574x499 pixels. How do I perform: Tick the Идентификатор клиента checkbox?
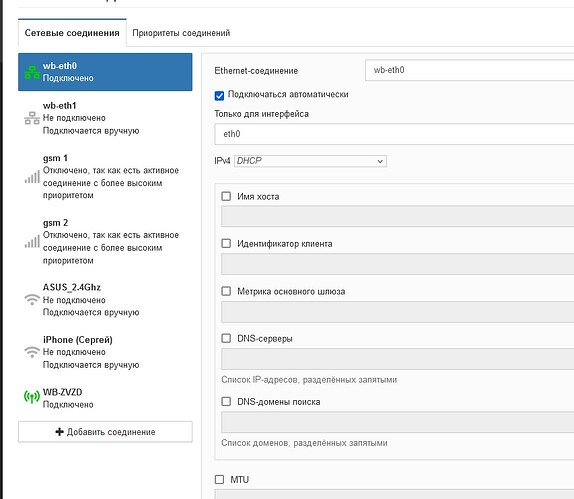[226, 243]
